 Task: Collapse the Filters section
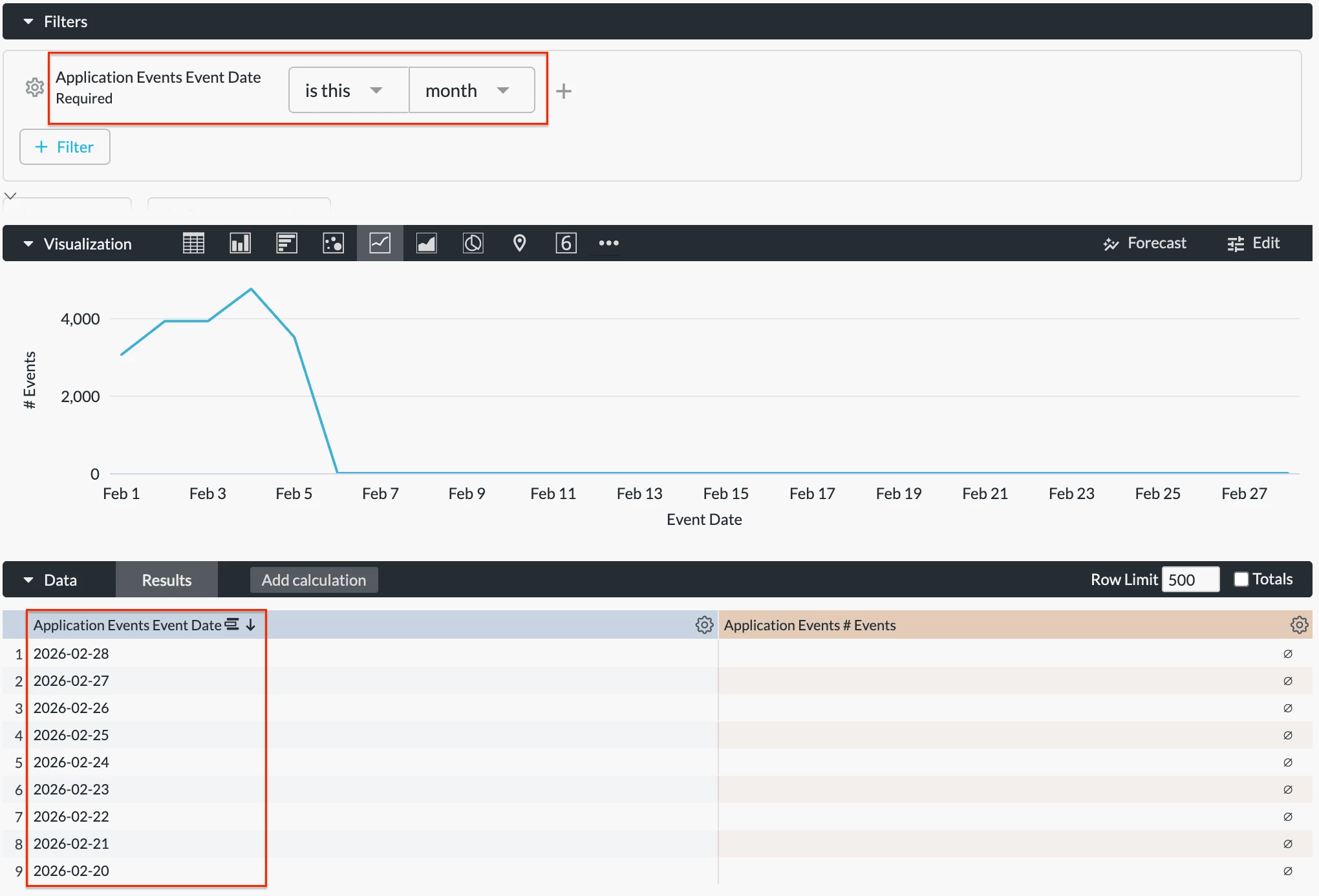(28, 21)
